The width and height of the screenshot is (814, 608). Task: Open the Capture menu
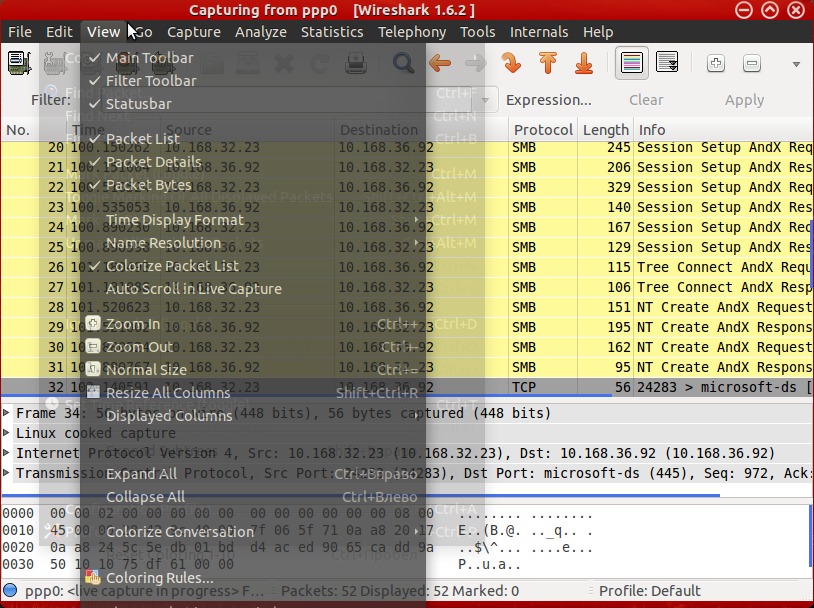tap(194, 32)
